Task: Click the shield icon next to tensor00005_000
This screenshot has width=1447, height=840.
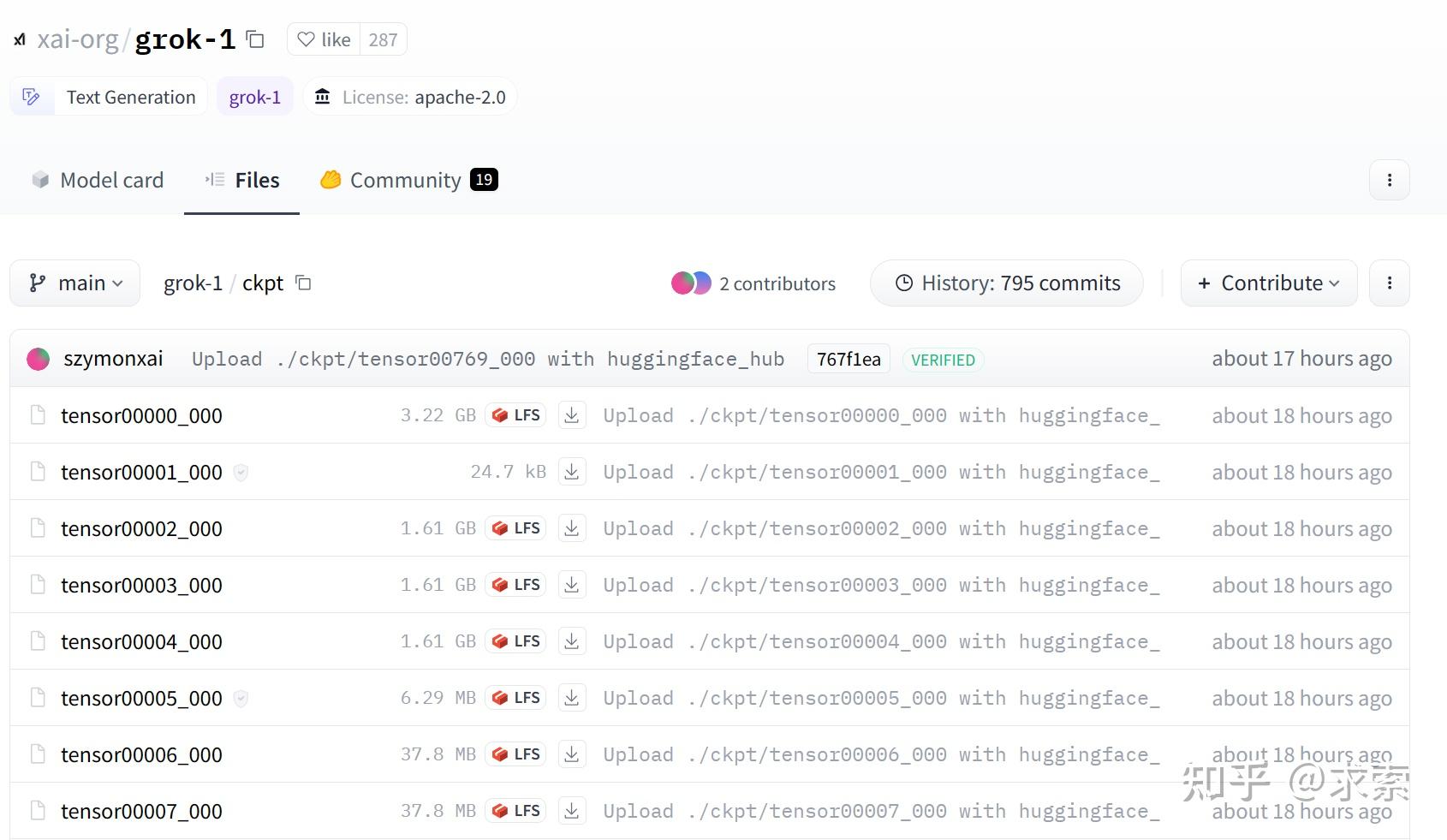Action: coord(241,698)
